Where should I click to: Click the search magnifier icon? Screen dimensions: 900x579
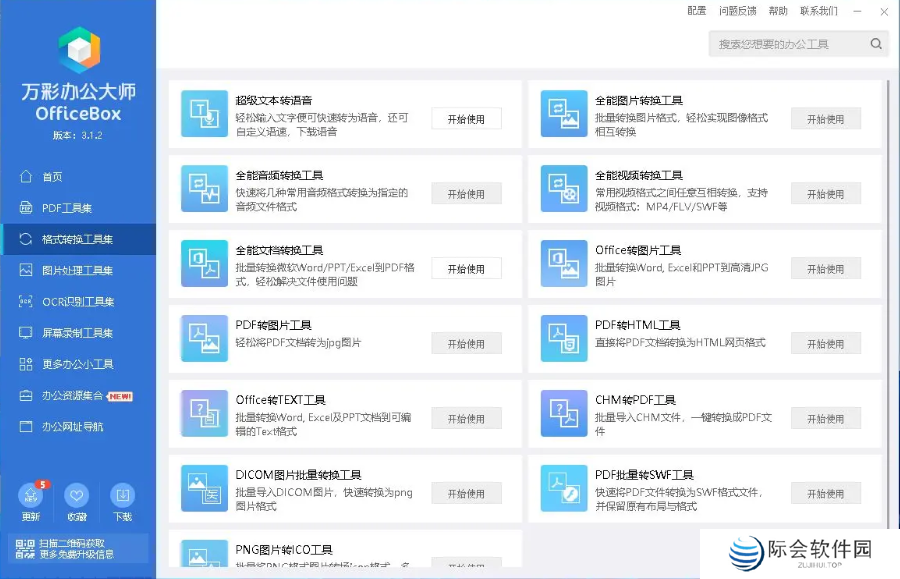pyautogui.click(x=876, y=44)
